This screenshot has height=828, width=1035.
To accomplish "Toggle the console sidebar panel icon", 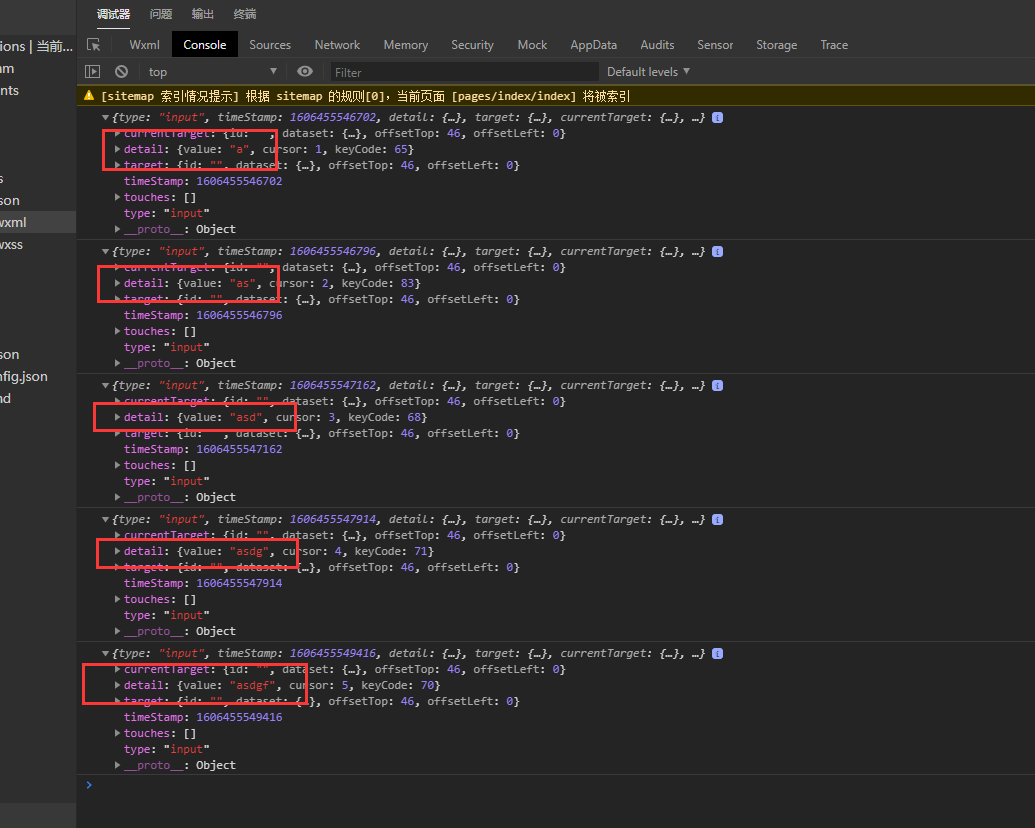I will tap(92, 71).
